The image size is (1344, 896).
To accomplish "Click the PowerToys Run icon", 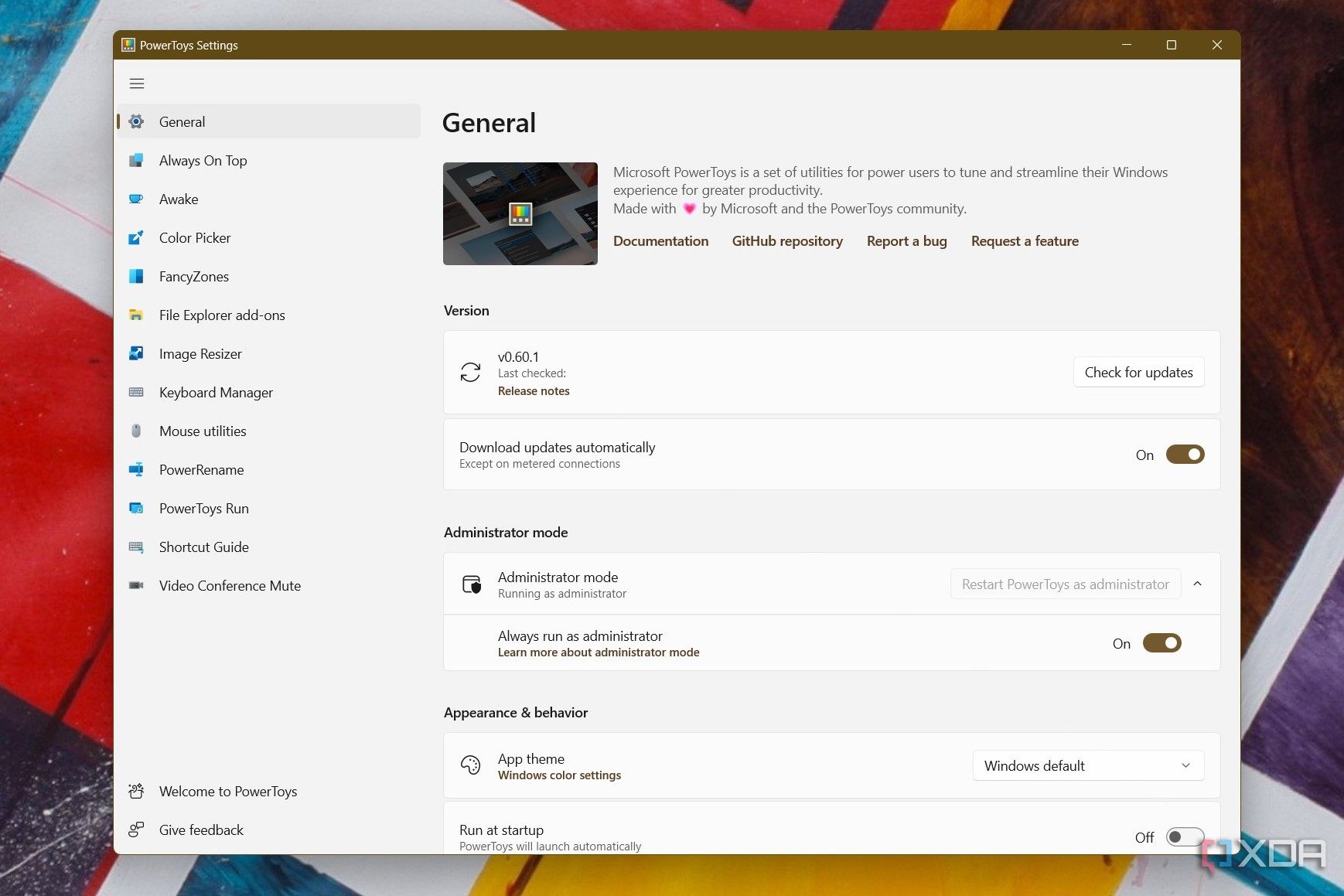I will pyautogui.click(x=136, y=508).
